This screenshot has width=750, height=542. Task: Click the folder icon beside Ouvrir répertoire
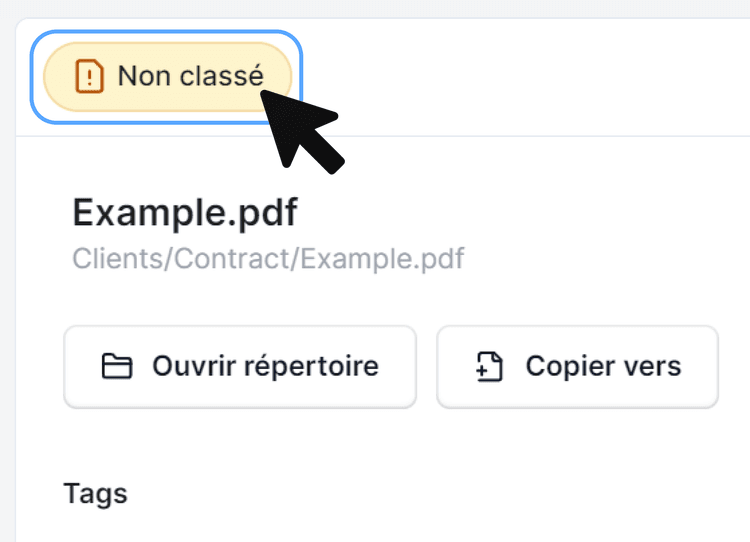117,367
